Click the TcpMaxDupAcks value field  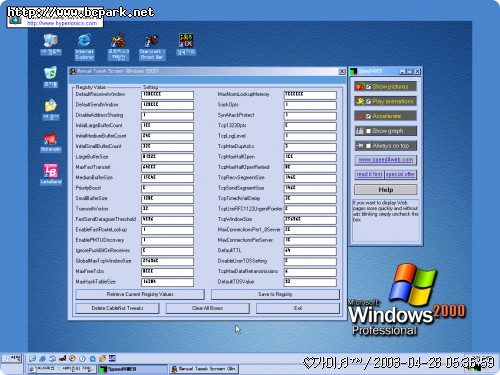point(310,147)
